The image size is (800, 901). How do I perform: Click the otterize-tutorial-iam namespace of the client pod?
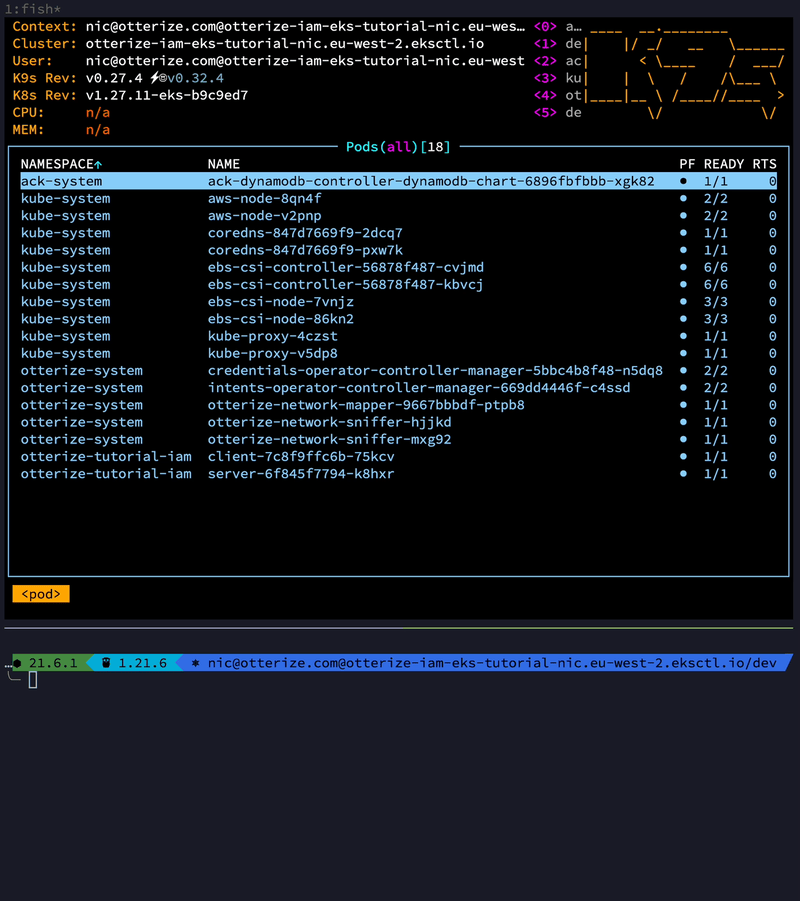coord(106,457)
